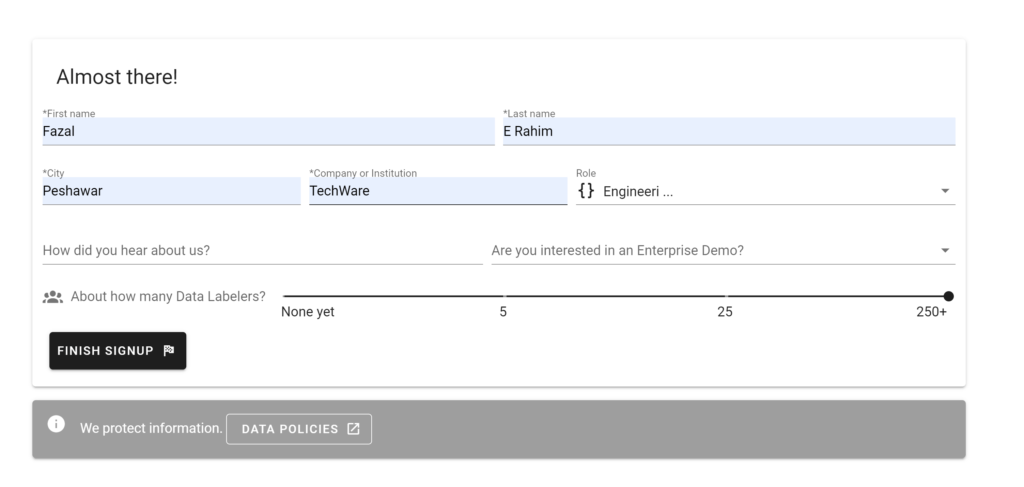Set Data Labelers slider to 5
The width and height of the screenshot is (1024, 487).
coord(504,296)
